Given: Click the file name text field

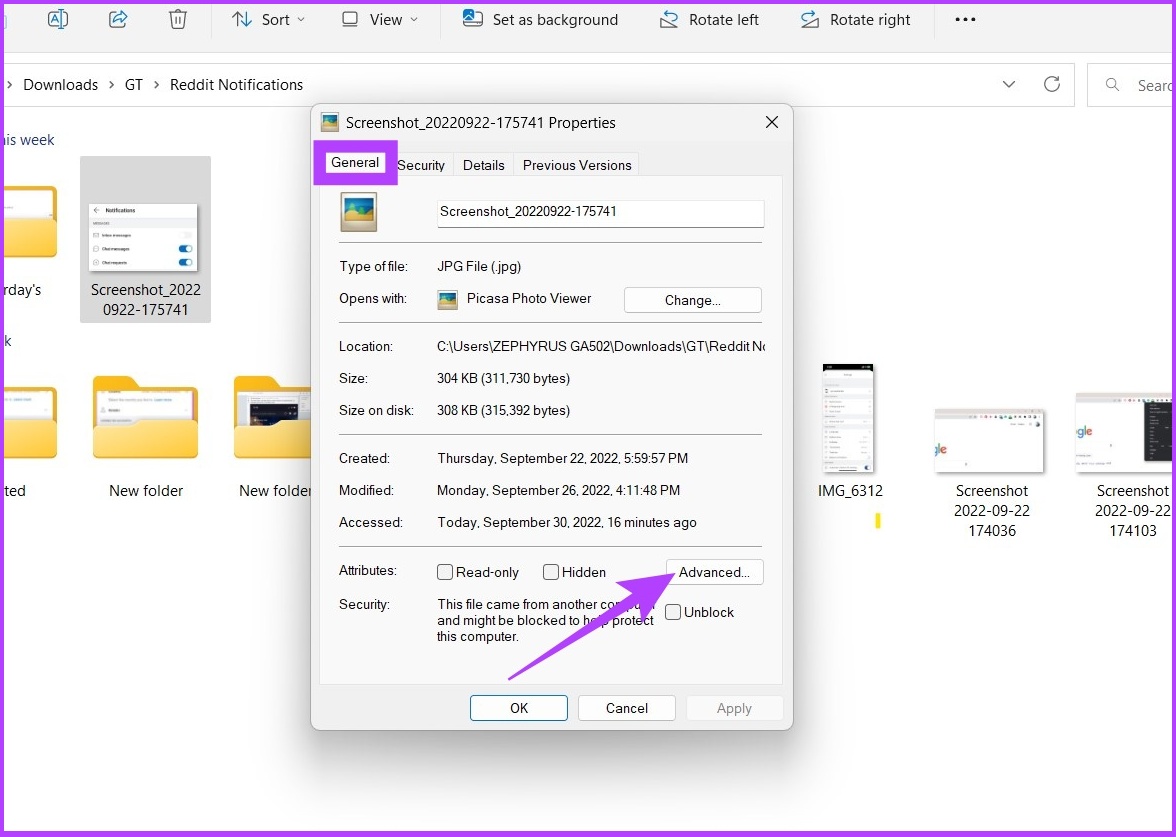Looking at the screenshot, I should tap(600, 213).
